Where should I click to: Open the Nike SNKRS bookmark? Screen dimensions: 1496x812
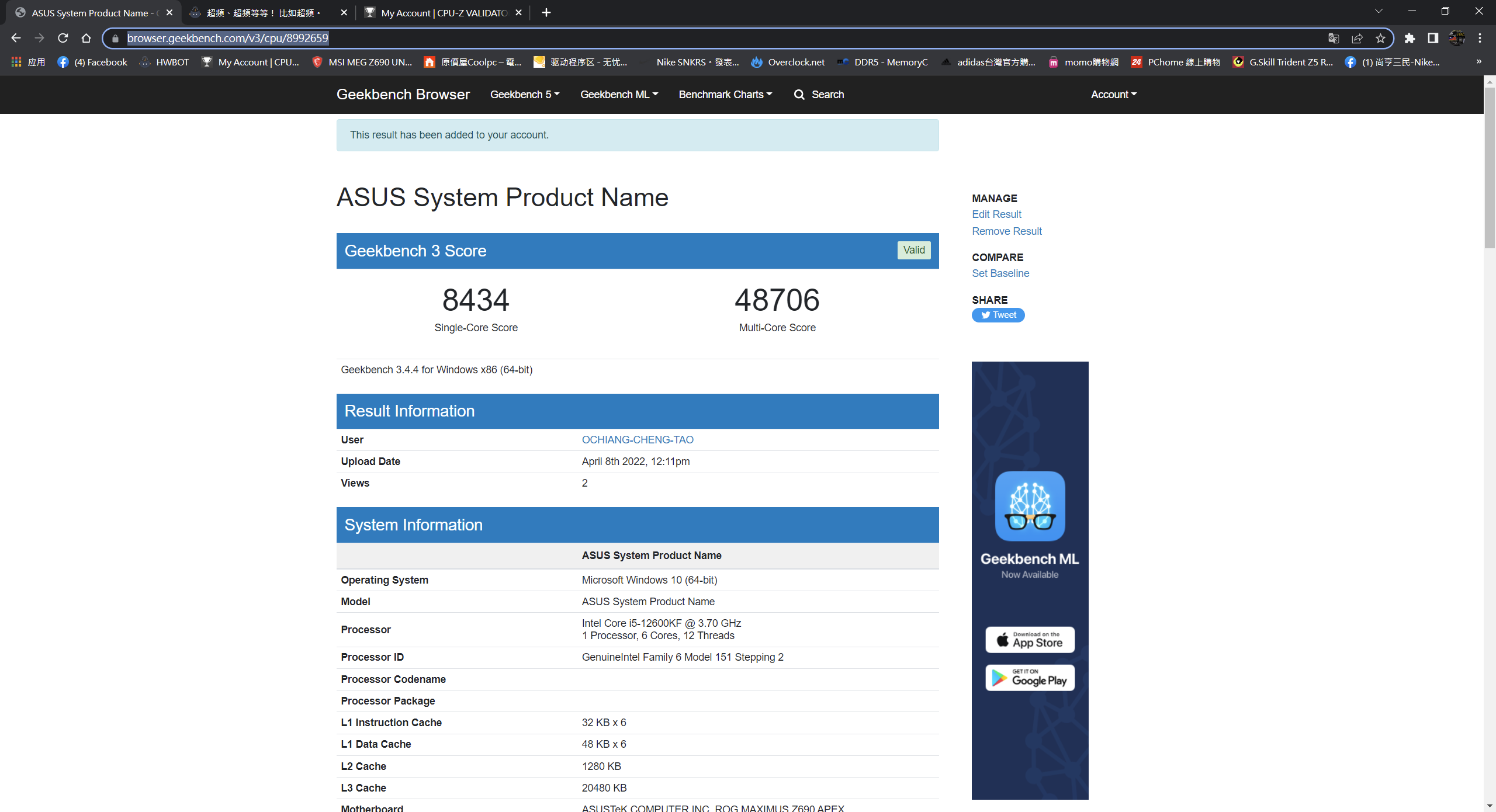pos(690,62)
